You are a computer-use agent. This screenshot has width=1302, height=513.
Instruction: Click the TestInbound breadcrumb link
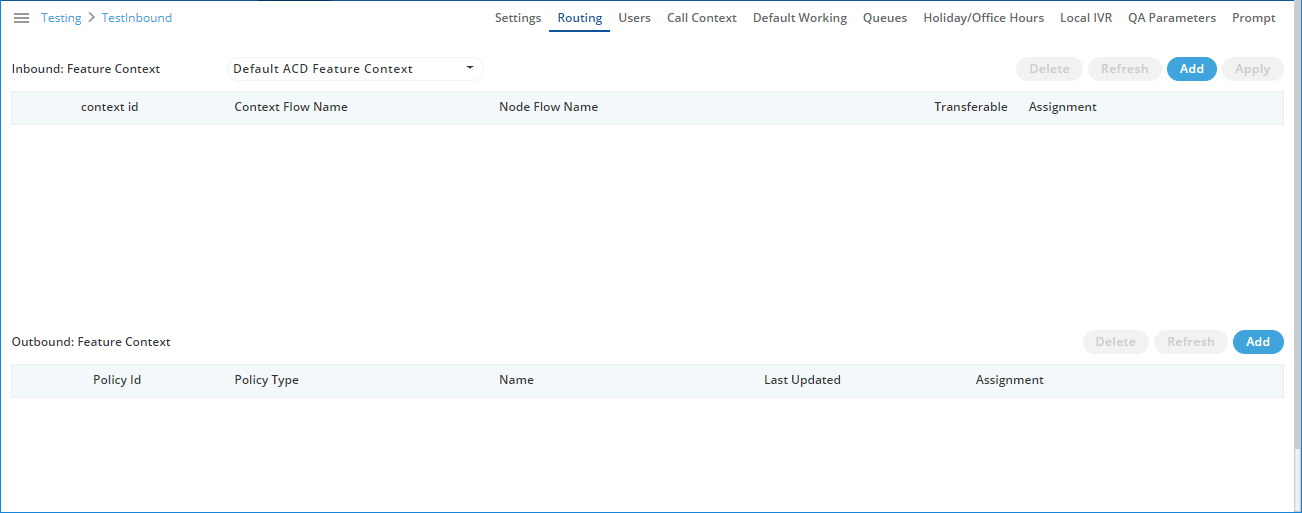click(x=137, y=18)
